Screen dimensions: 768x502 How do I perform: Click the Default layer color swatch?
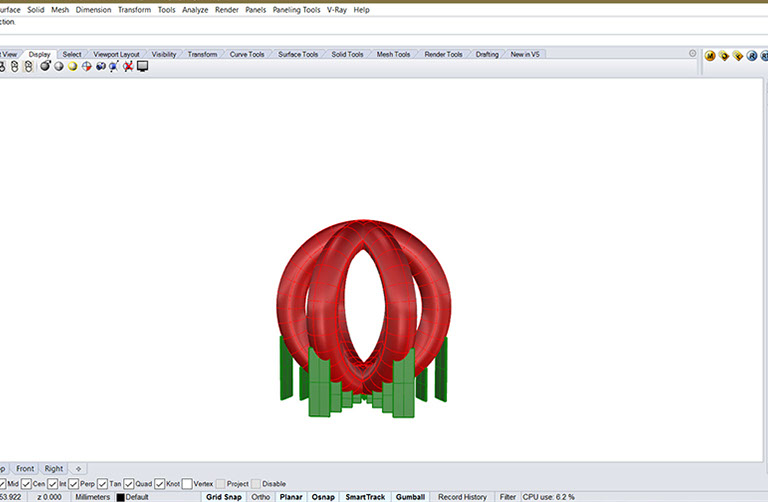[x=120, y=498]
